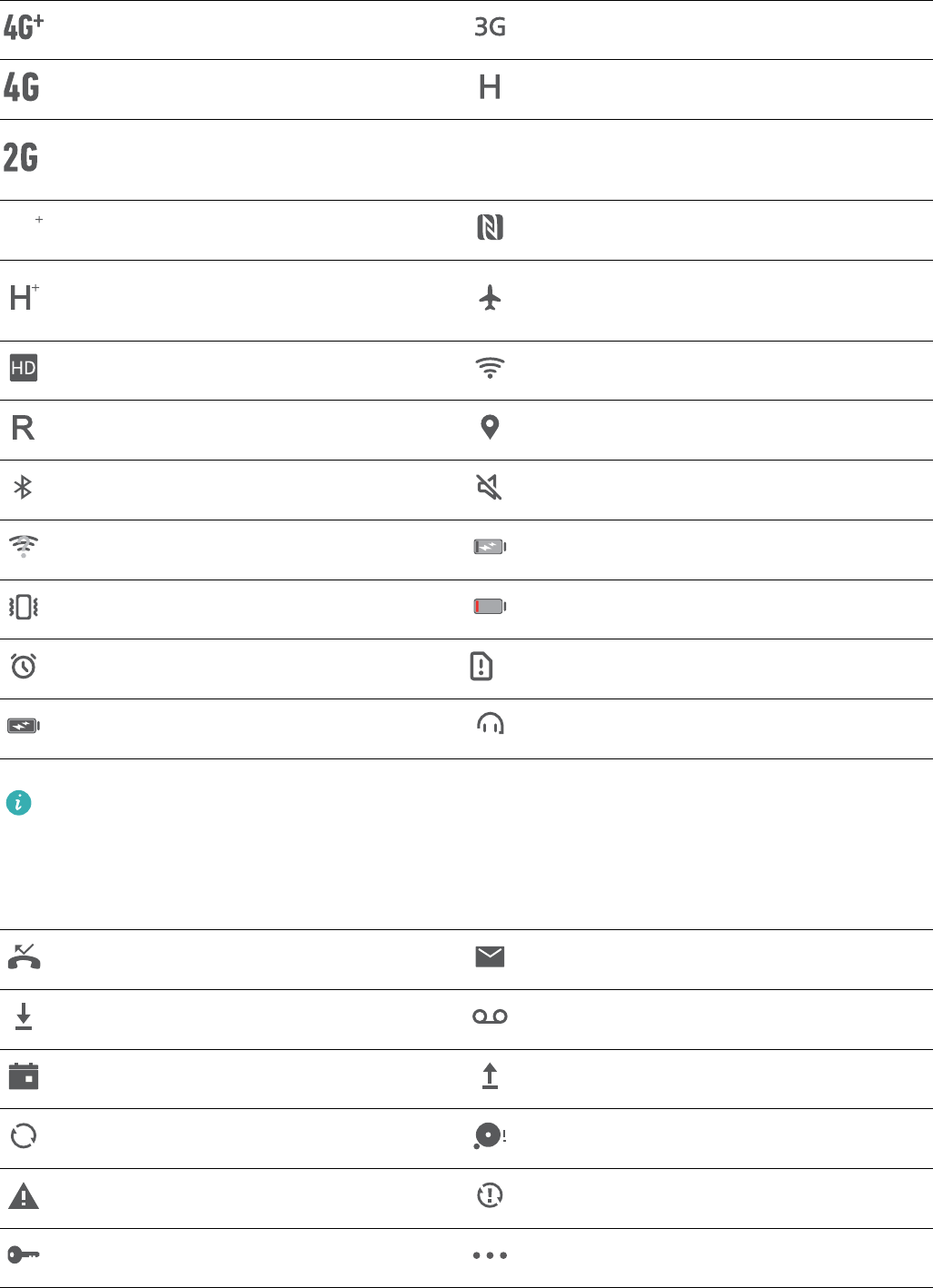Click the three dots more icon
933x1288 pixels.
click(490, 1255)
